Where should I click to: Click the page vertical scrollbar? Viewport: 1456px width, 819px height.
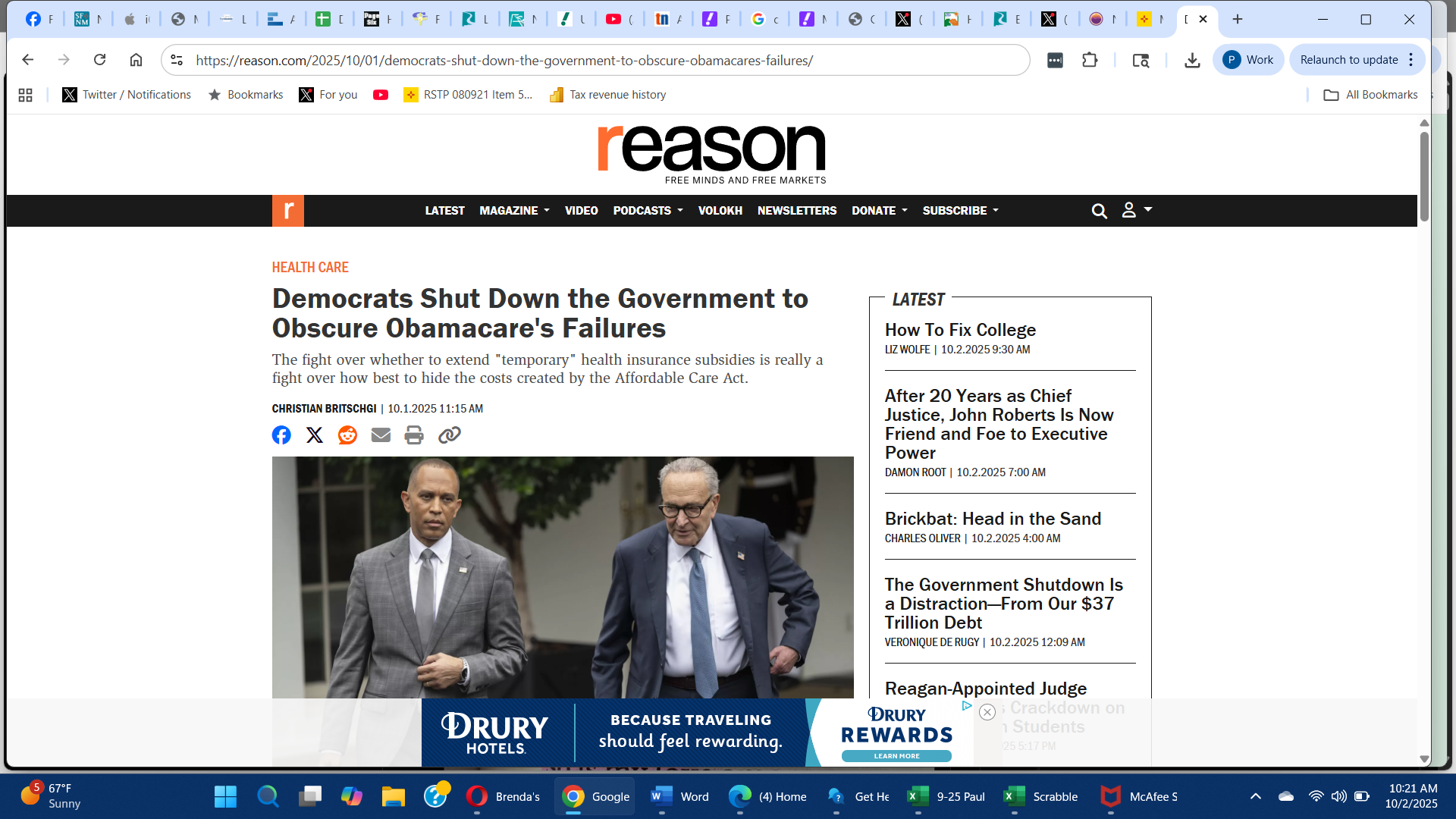point(1424,178)
